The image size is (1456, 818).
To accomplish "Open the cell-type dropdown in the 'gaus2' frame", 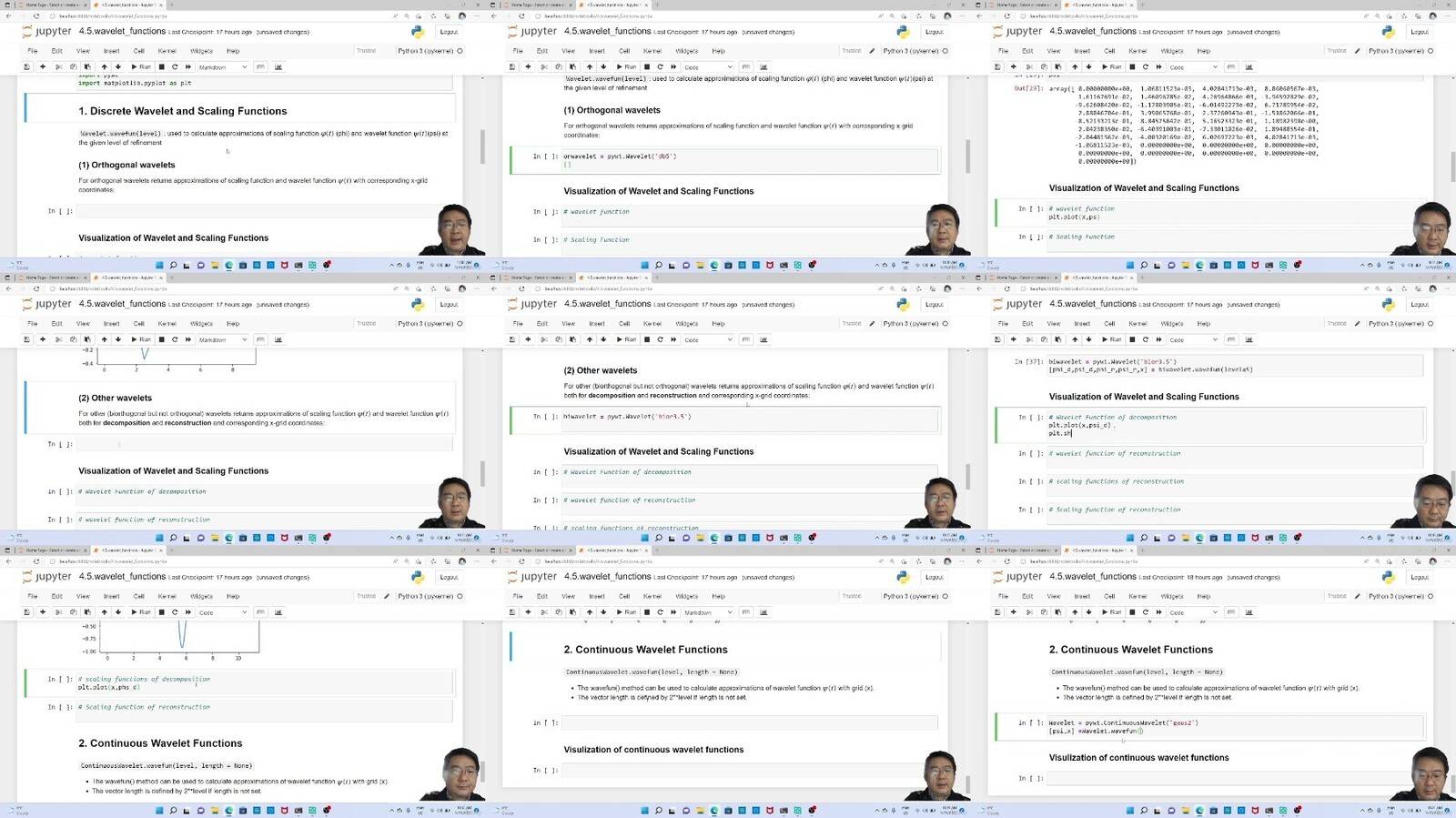I will [1192, 612].
